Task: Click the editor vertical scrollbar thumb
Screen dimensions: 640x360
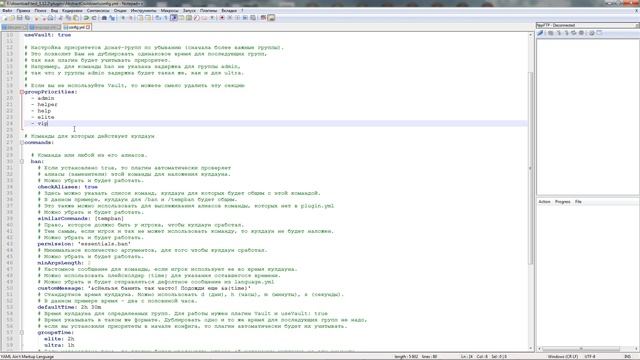Action: (x=531, y=167)
